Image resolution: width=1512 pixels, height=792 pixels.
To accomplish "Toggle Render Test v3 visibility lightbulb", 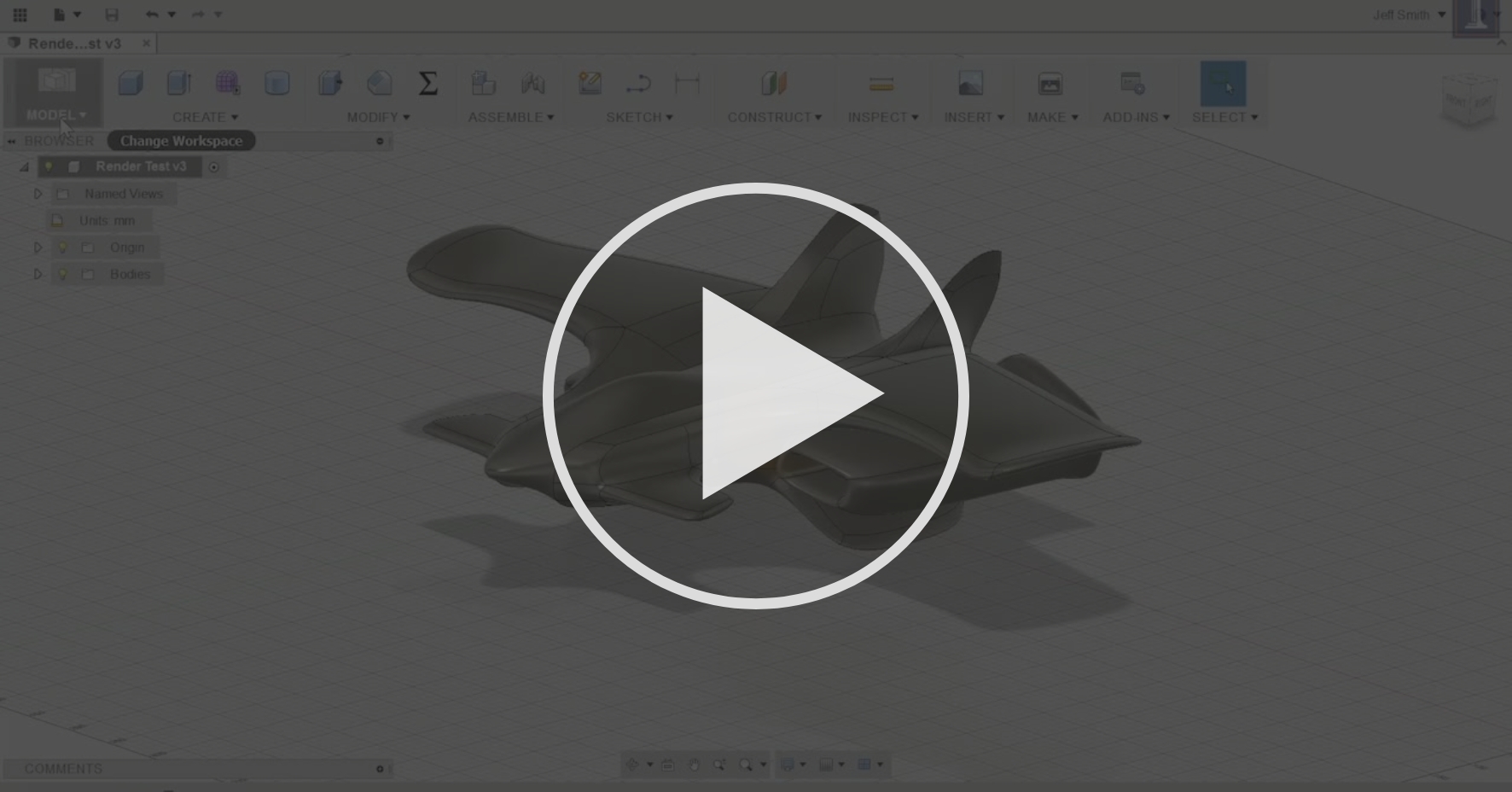I will pos(49,166).
